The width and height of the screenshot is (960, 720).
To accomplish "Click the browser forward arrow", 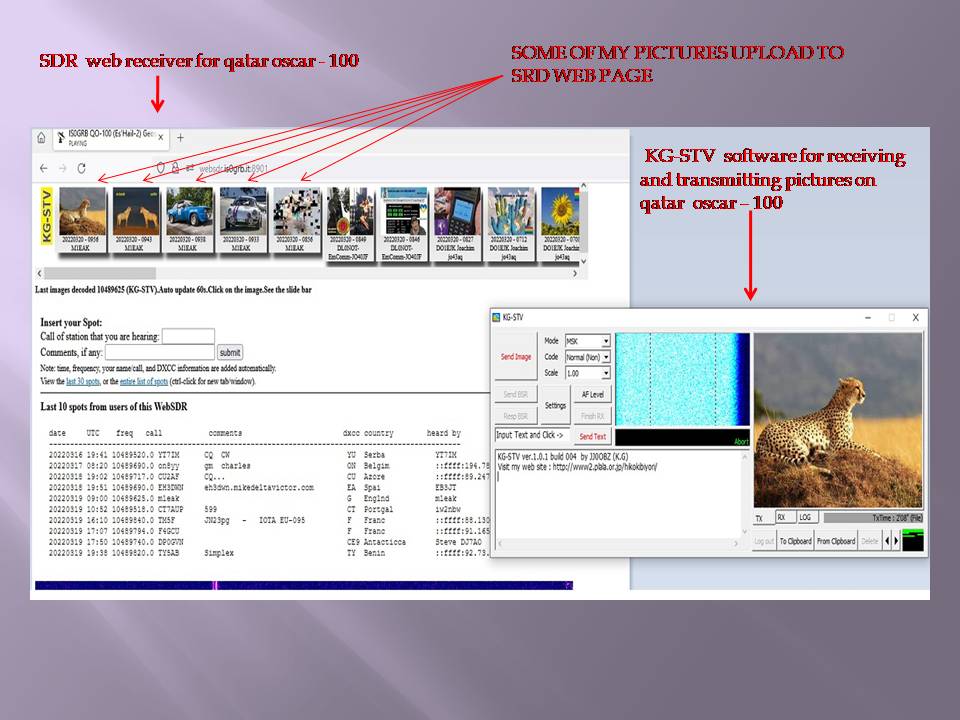I will [62, 168].
